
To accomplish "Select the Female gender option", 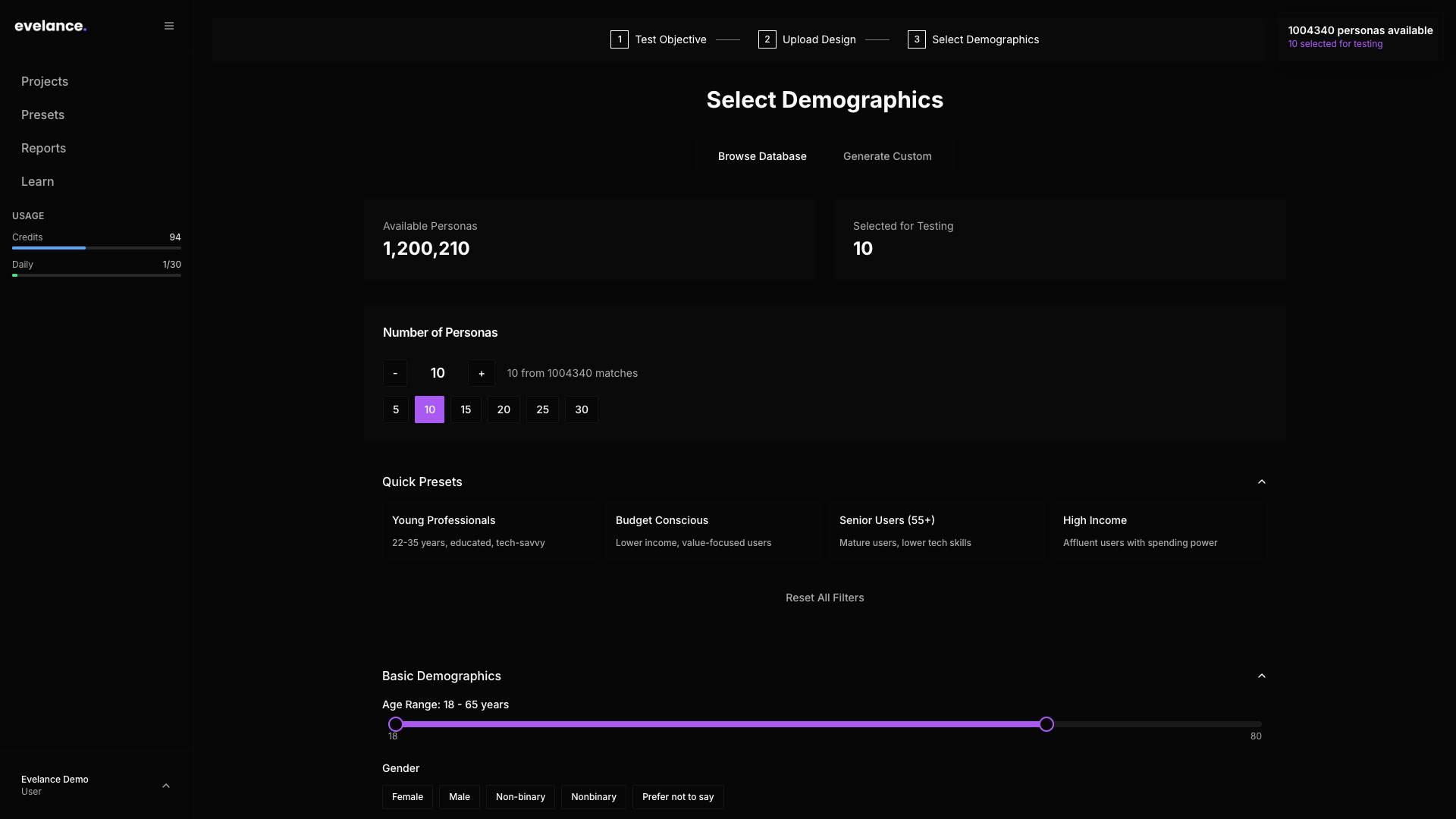I will point(407,796).
